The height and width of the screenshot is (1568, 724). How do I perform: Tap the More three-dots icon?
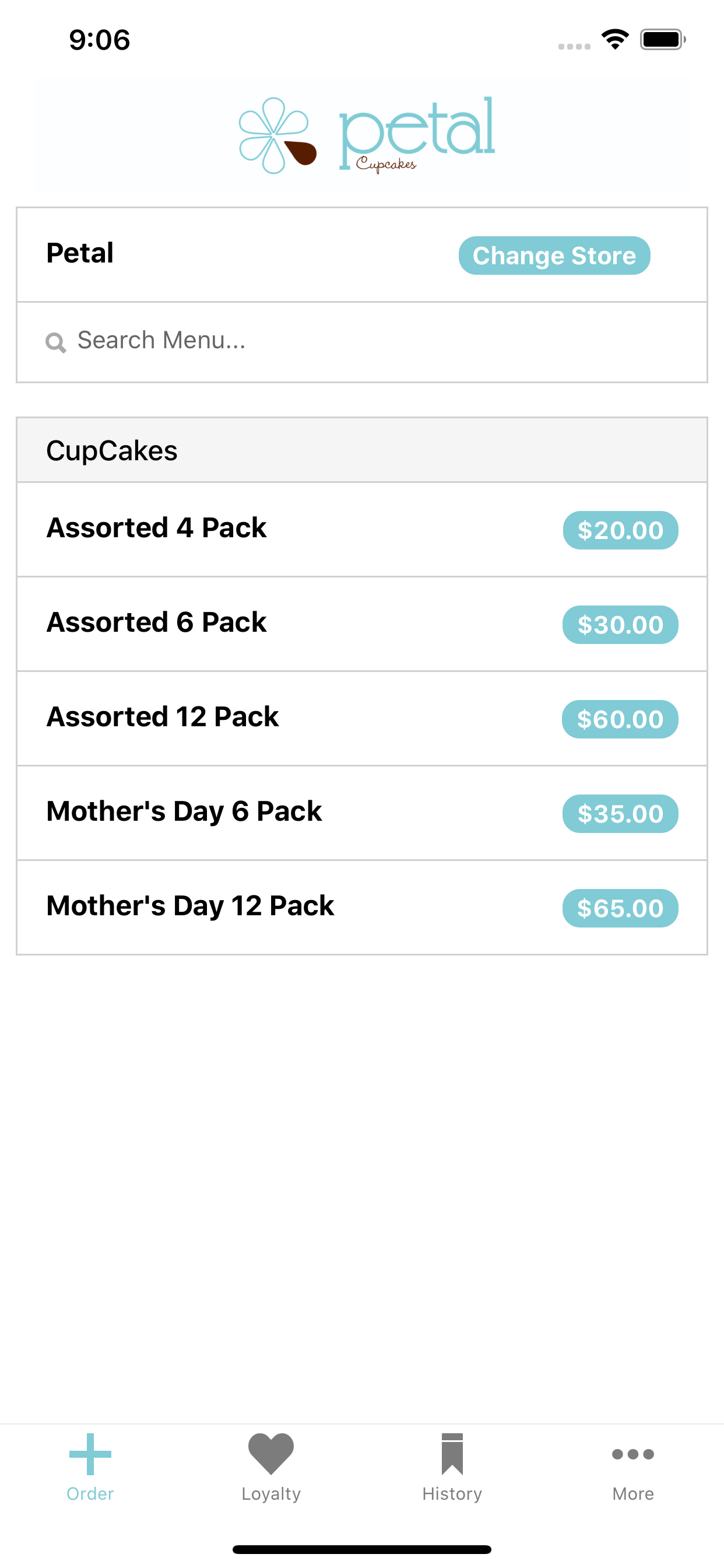point(632,1454)
